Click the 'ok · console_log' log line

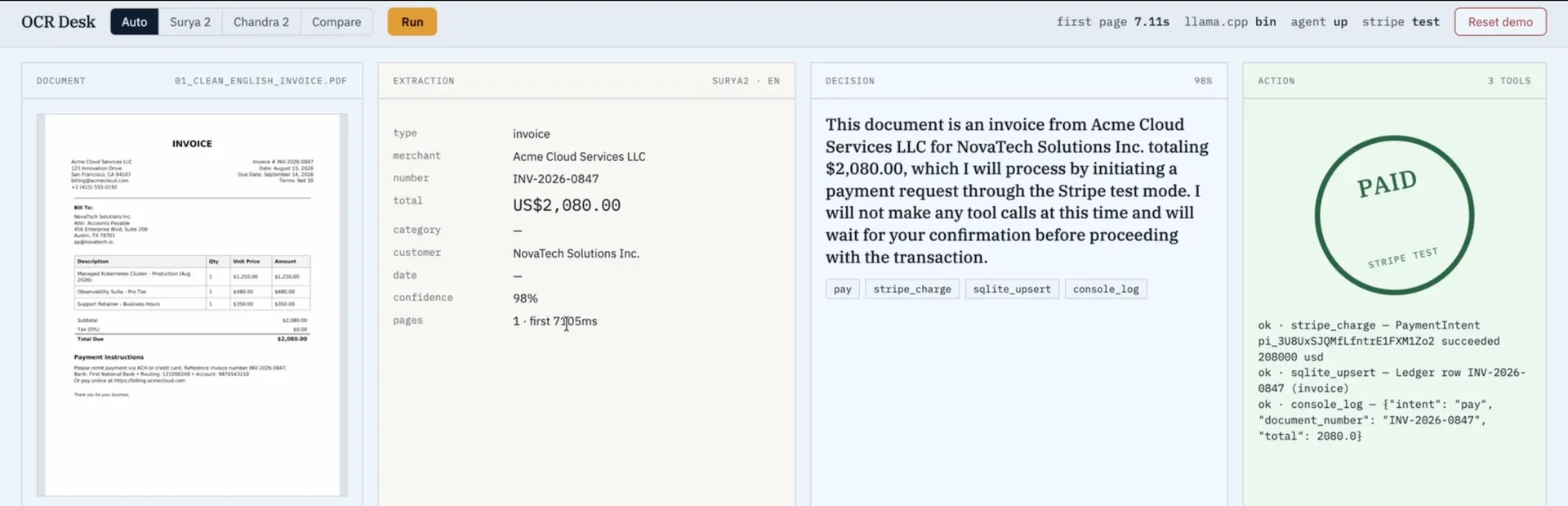[x=1375, y=420]
